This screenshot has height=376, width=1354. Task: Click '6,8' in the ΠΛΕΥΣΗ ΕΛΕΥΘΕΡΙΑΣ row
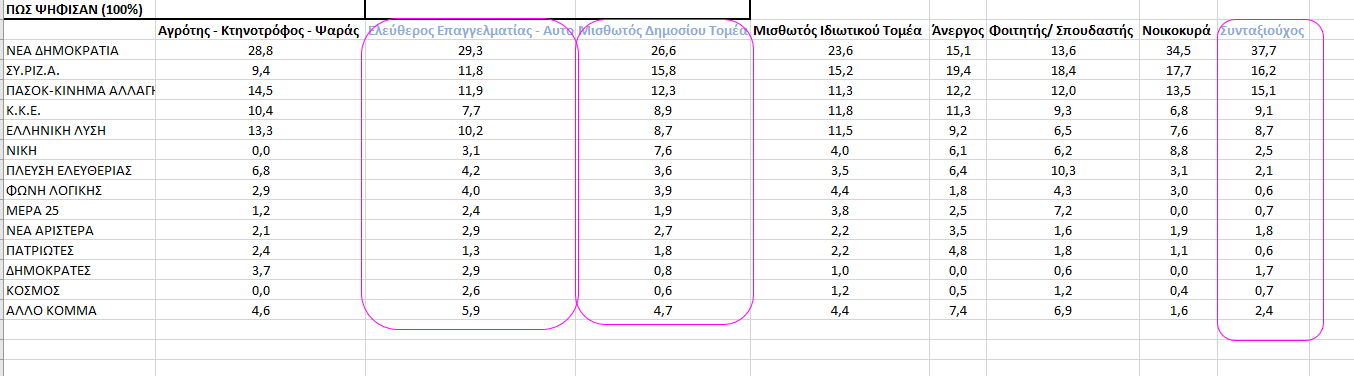click(x=260, y=171)
